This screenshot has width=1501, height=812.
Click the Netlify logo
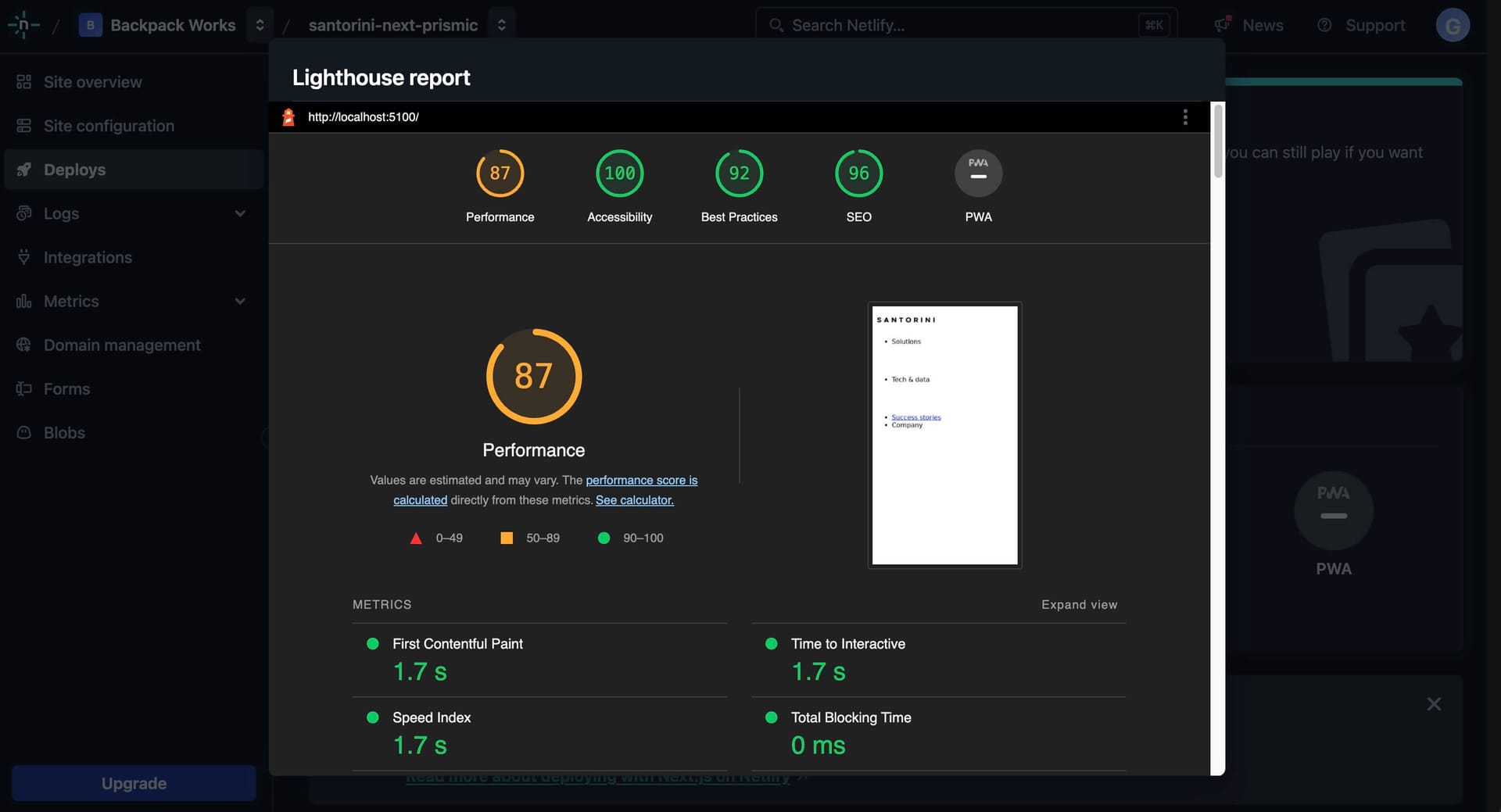(x=24, y=24)
